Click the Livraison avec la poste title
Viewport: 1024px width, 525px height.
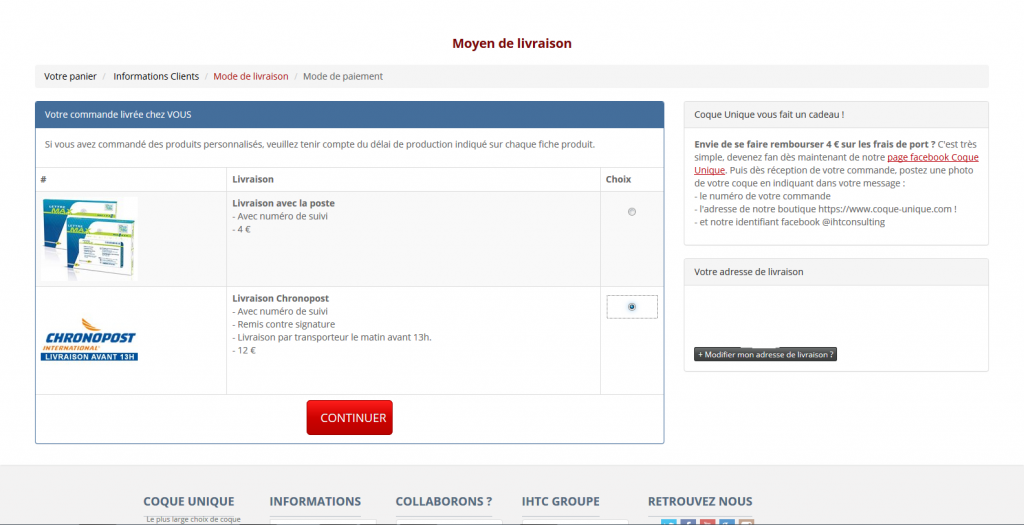coord(283,203)
